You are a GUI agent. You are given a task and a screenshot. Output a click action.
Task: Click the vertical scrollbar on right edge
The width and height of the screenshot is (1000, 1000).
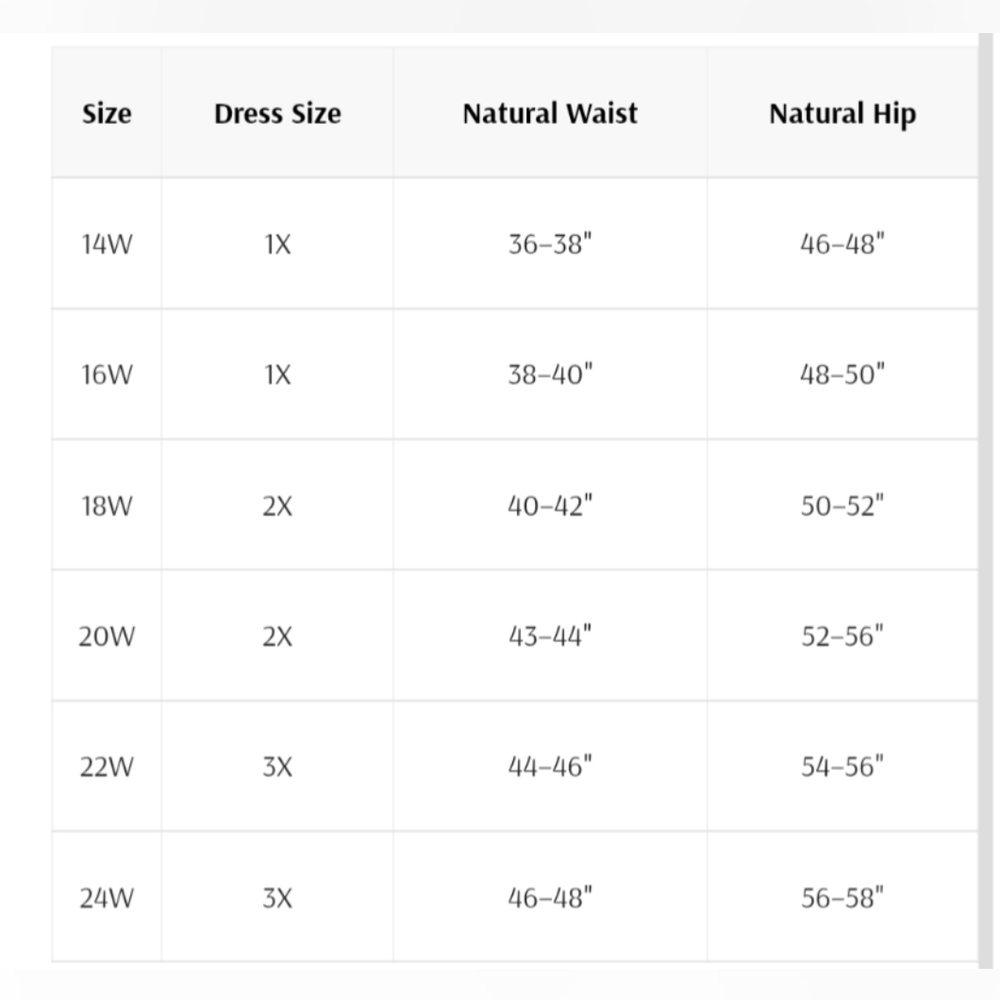(986, 501)
